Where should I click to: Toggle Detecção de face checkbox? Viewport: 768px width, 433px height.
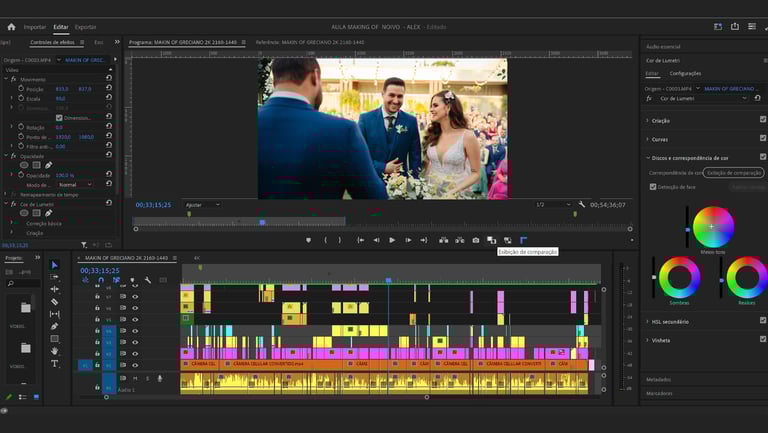coord(653,187)
